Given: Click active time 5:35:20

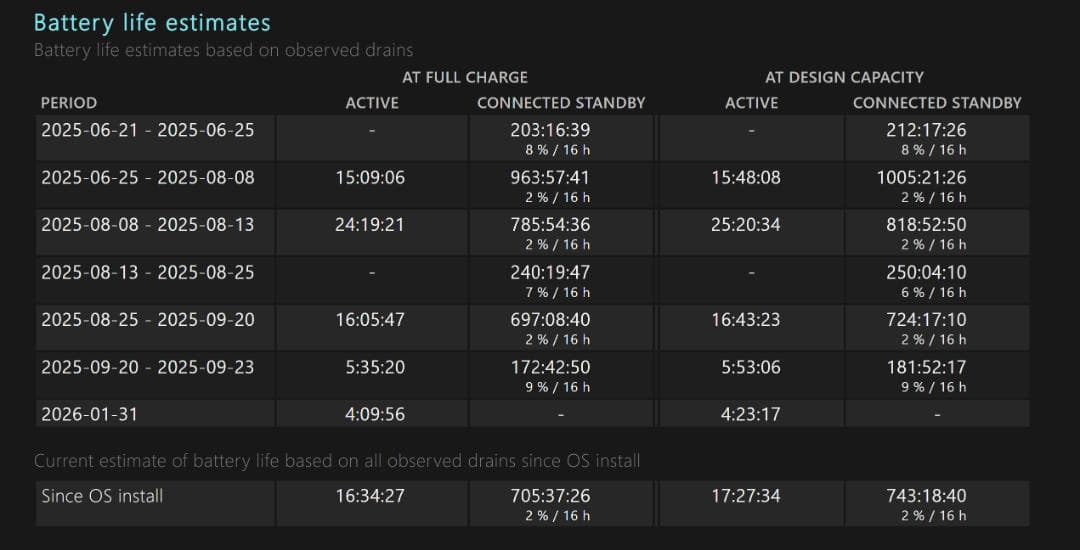Looking at the screenshot, I should click(x=375, y=367).
